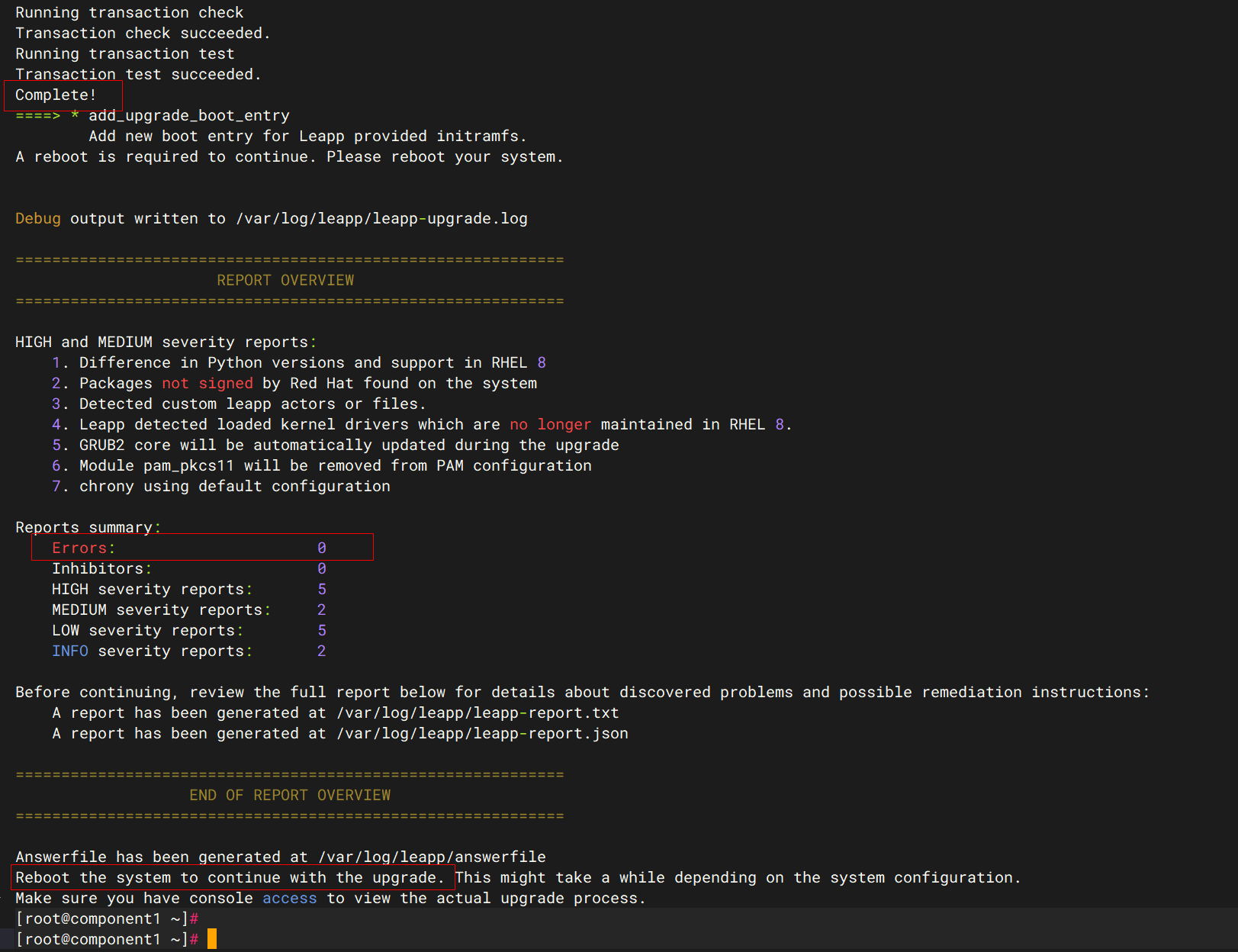Click the orange terminal cursor block
The width and height of the screenshot is (1238, 952).
pos(211,939)
